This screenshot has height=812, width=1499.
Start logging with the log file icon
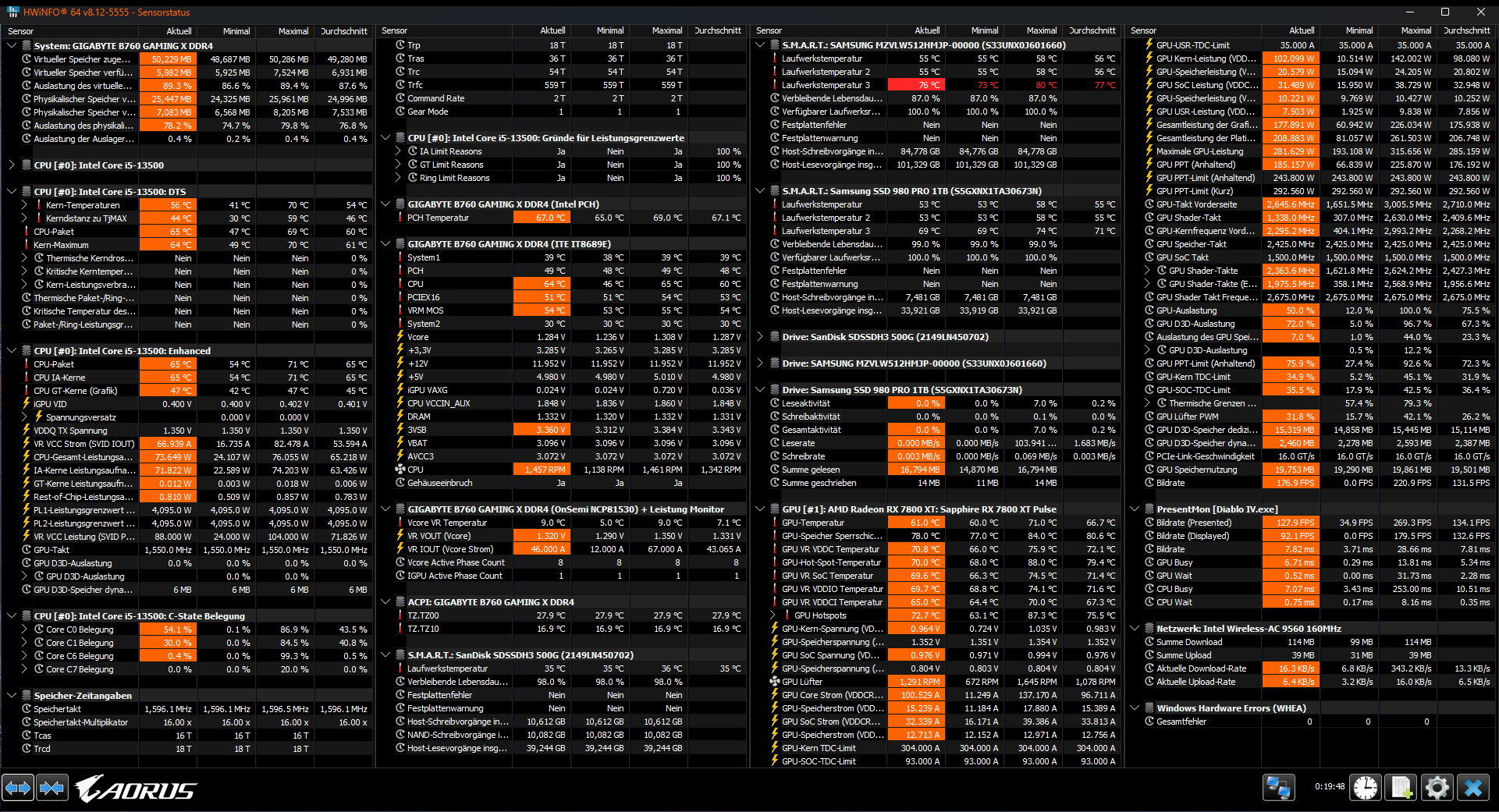tap(1401, 788)
